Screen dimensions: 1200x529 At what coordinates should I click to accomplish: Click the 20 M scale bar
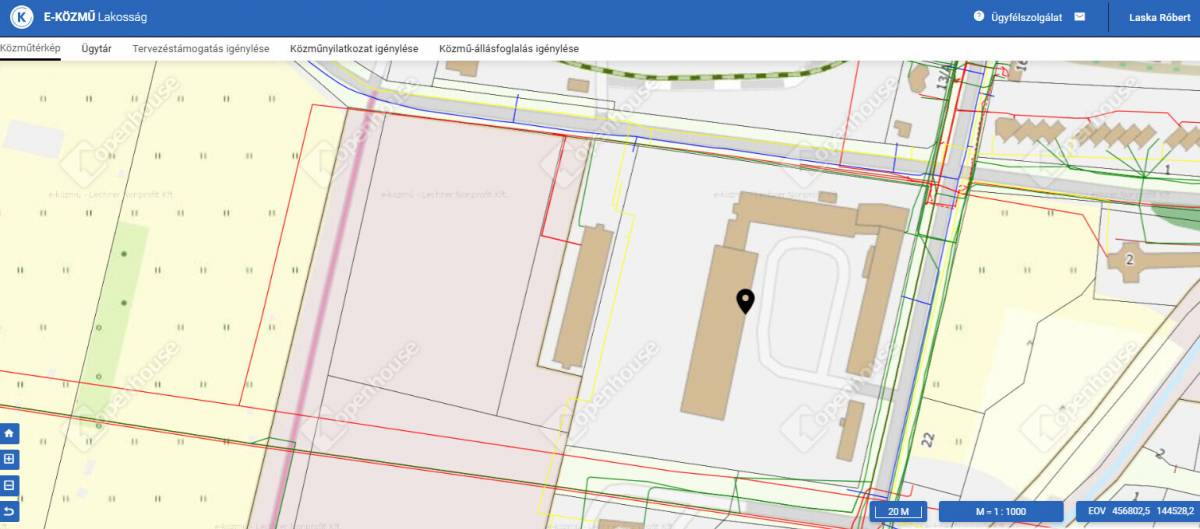[x=897, y=512]
